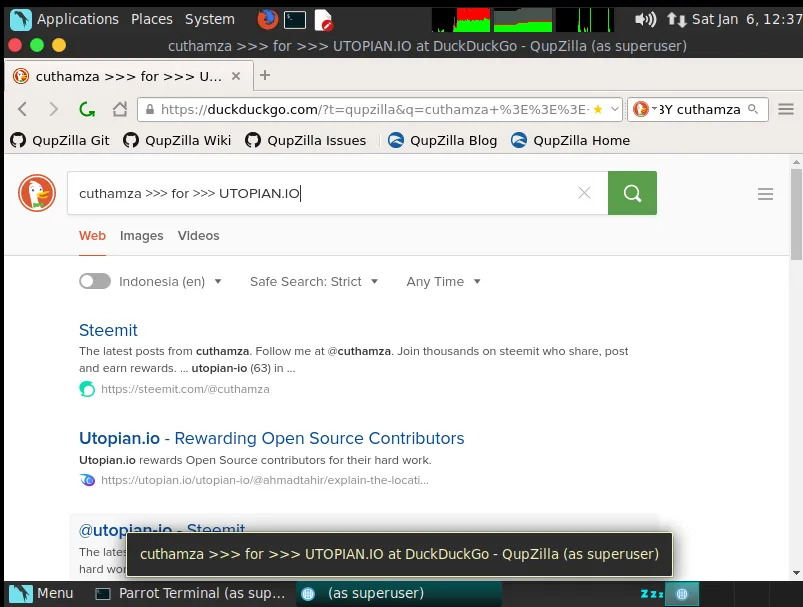
Task: Launch terminal from top panel icon
Action: (295, 20)
